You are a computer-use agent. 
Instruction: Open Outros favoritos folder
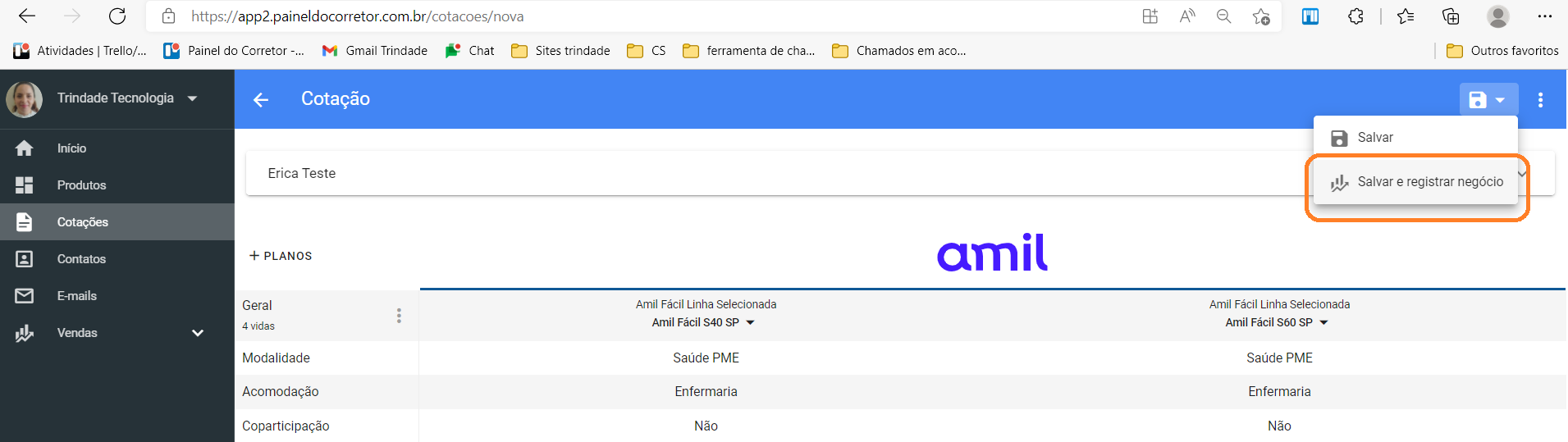pyautogui.click(x=1502, y=51)
